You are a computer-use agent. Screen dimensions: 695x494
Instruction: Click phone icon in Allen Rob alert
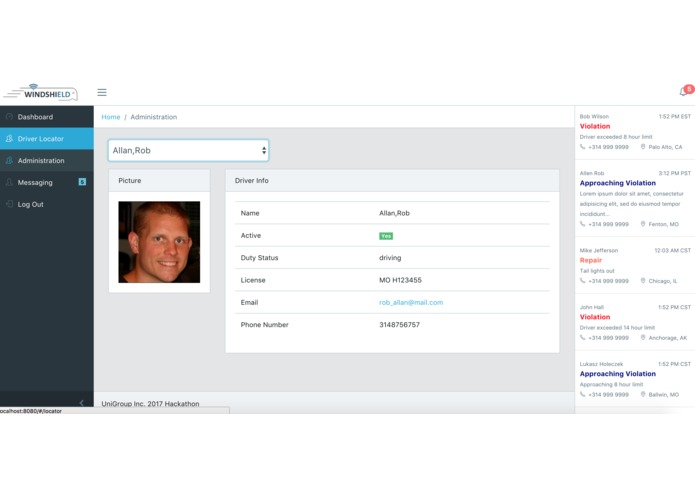583,224
